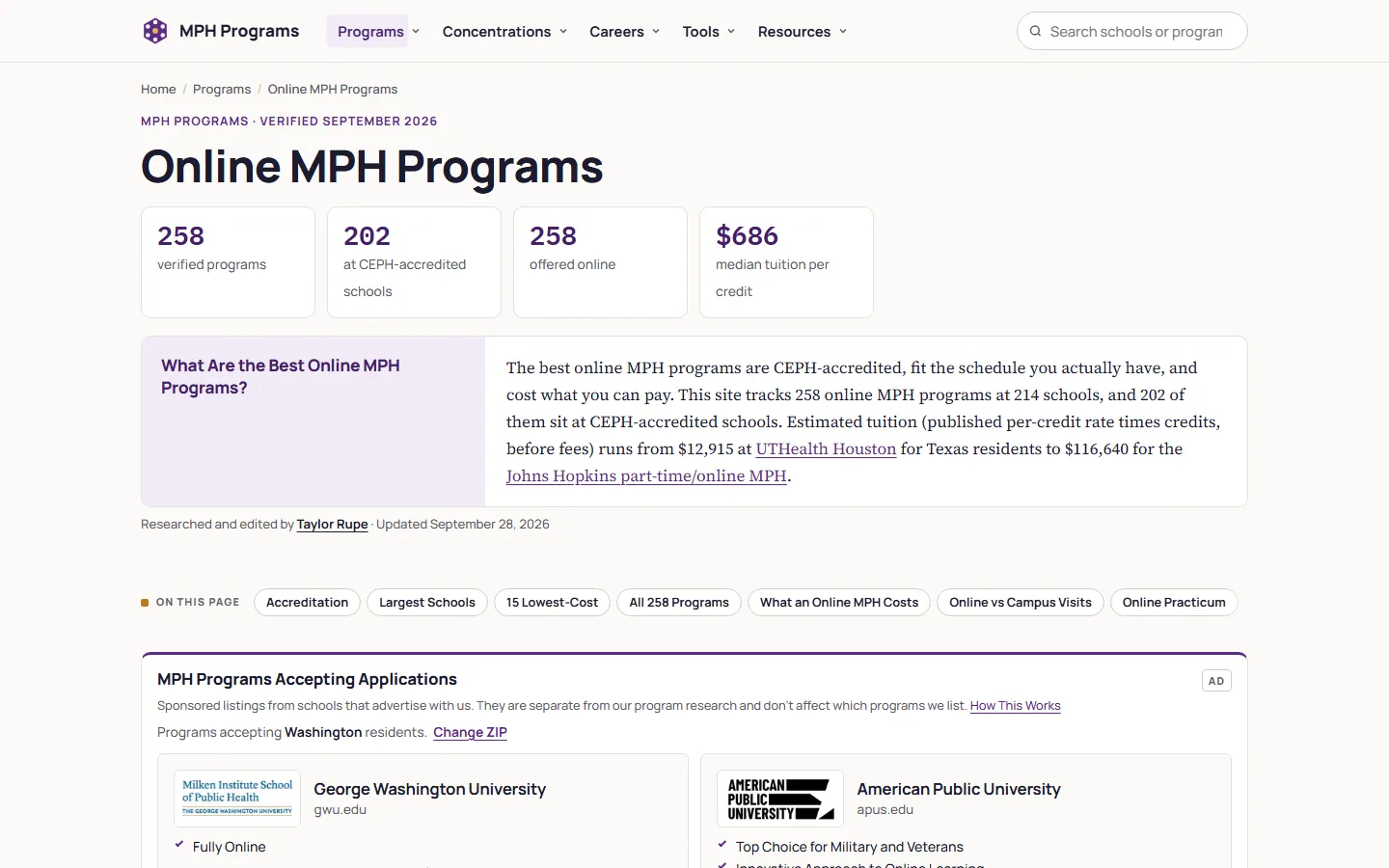Click the Change ZIP link
Image resolution: width=1389 pixels, height=868 pixels.
[470, 733]
